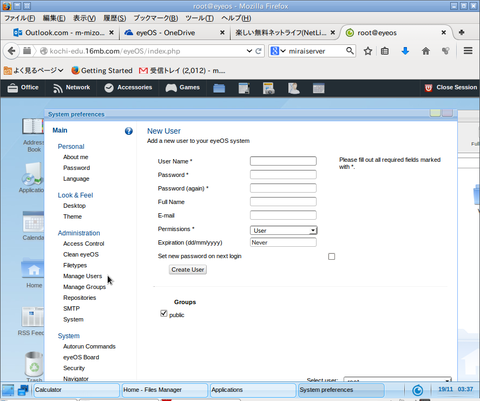Open Firefox hamburger menu
The image size is (480, 401).
click(x=468, y=51)
